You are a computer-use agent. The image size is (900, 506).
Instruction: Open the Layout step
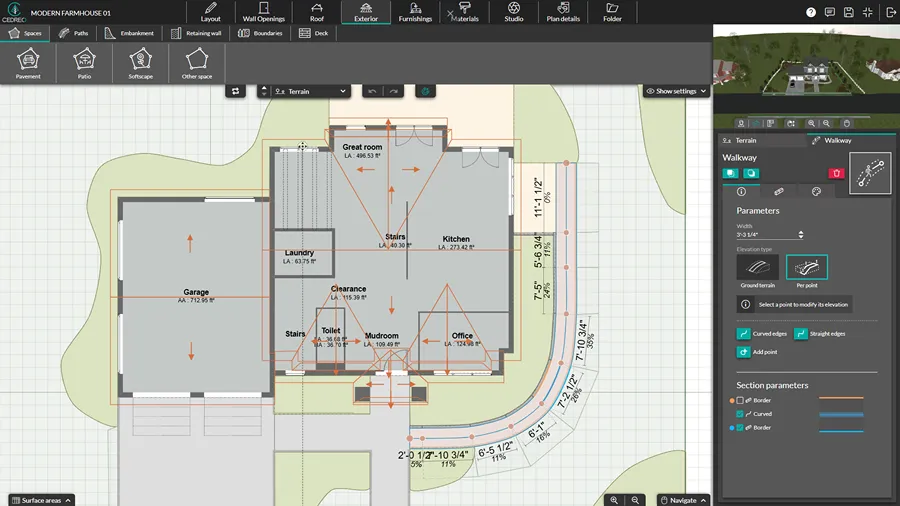pyautogui.click(x=211, y=12)
